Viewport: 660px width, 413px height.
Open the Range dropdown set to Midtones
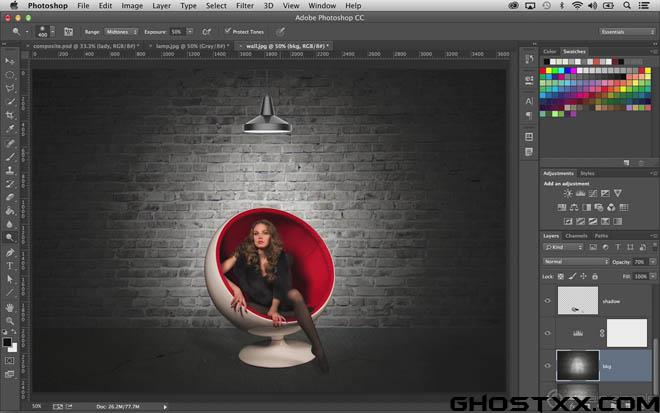point(121,32)
